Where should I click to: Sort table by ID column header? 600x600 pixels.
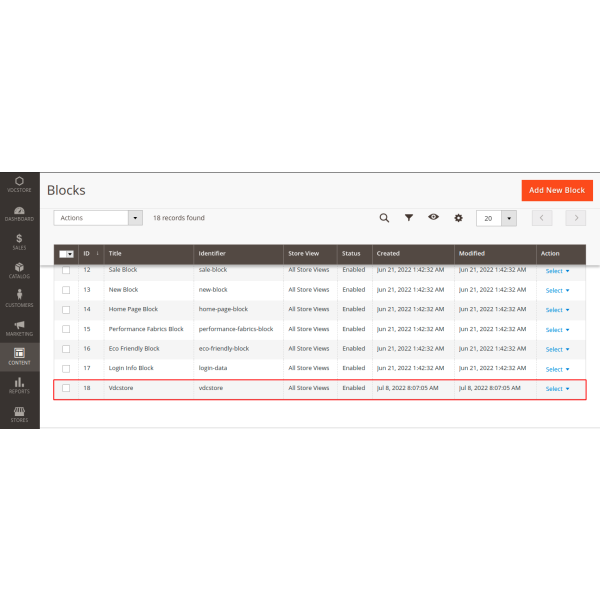point(88,254)
